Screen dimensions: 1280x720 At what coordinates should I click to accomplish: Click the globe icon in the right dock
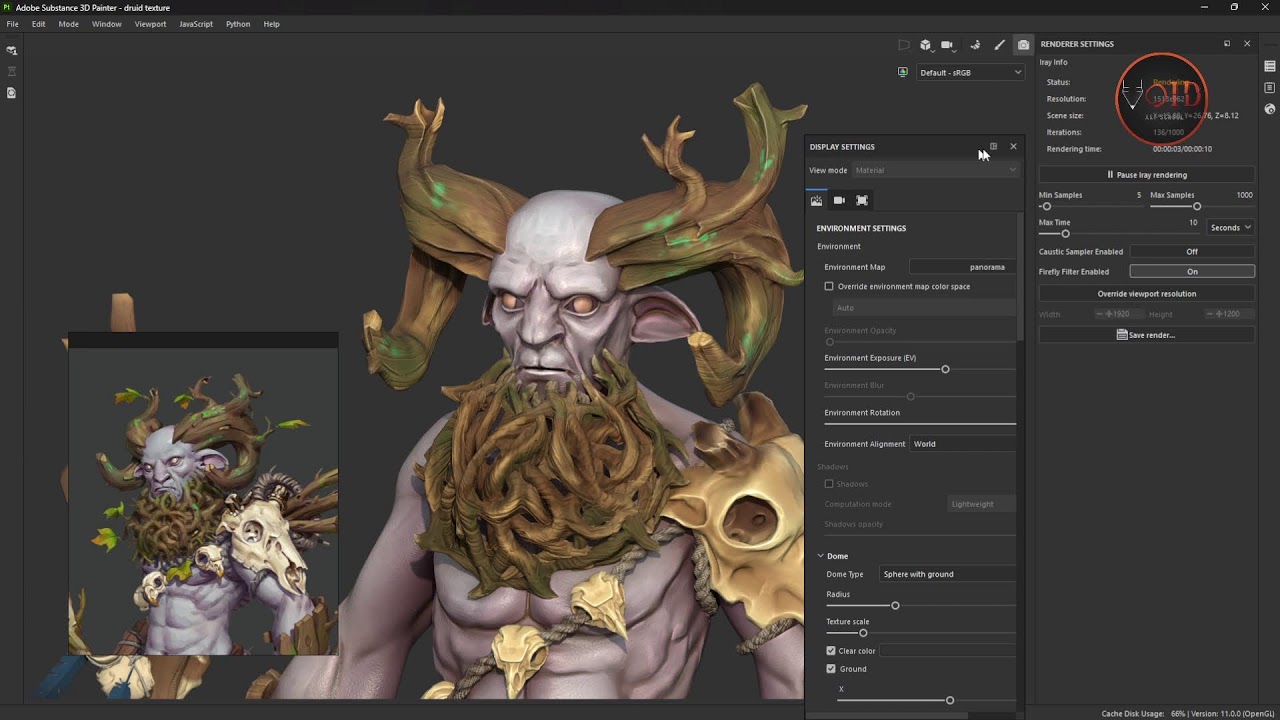pyautogui.click(x=1270, y=109)
